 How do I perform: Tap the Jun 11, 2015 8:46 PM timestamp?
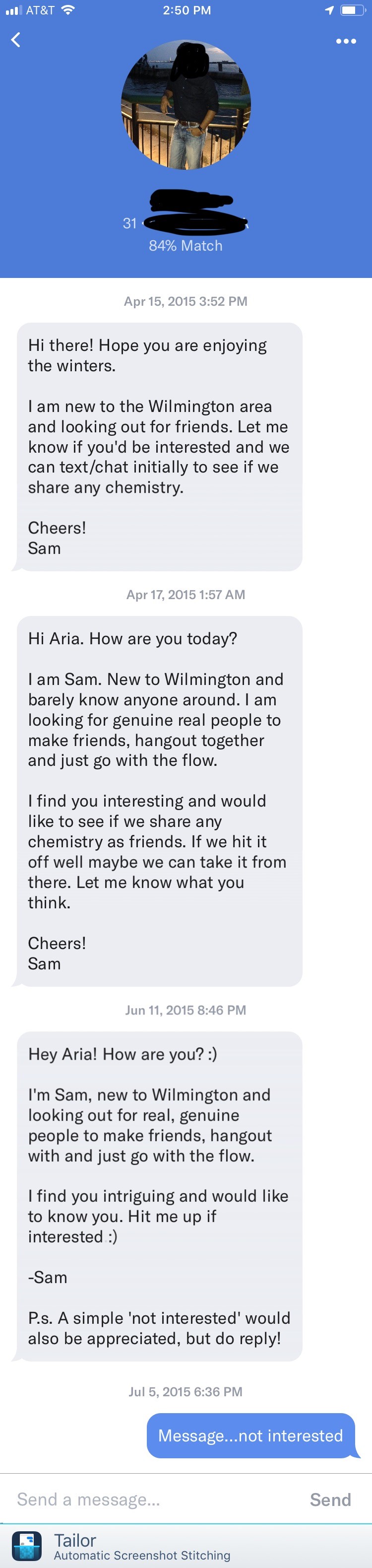pos(186,1011)
